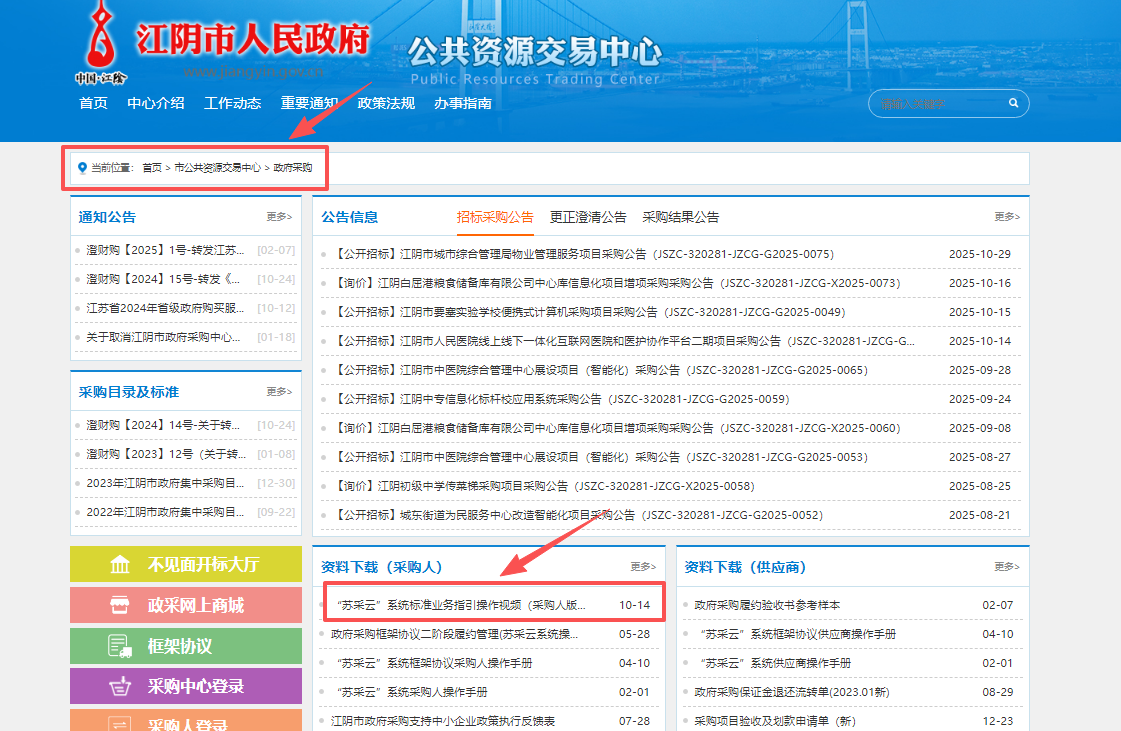Screen dimensions: 1121x731
Task: Go to 市公共资源交易中心 in the breadcrumb
Action: 217,168
